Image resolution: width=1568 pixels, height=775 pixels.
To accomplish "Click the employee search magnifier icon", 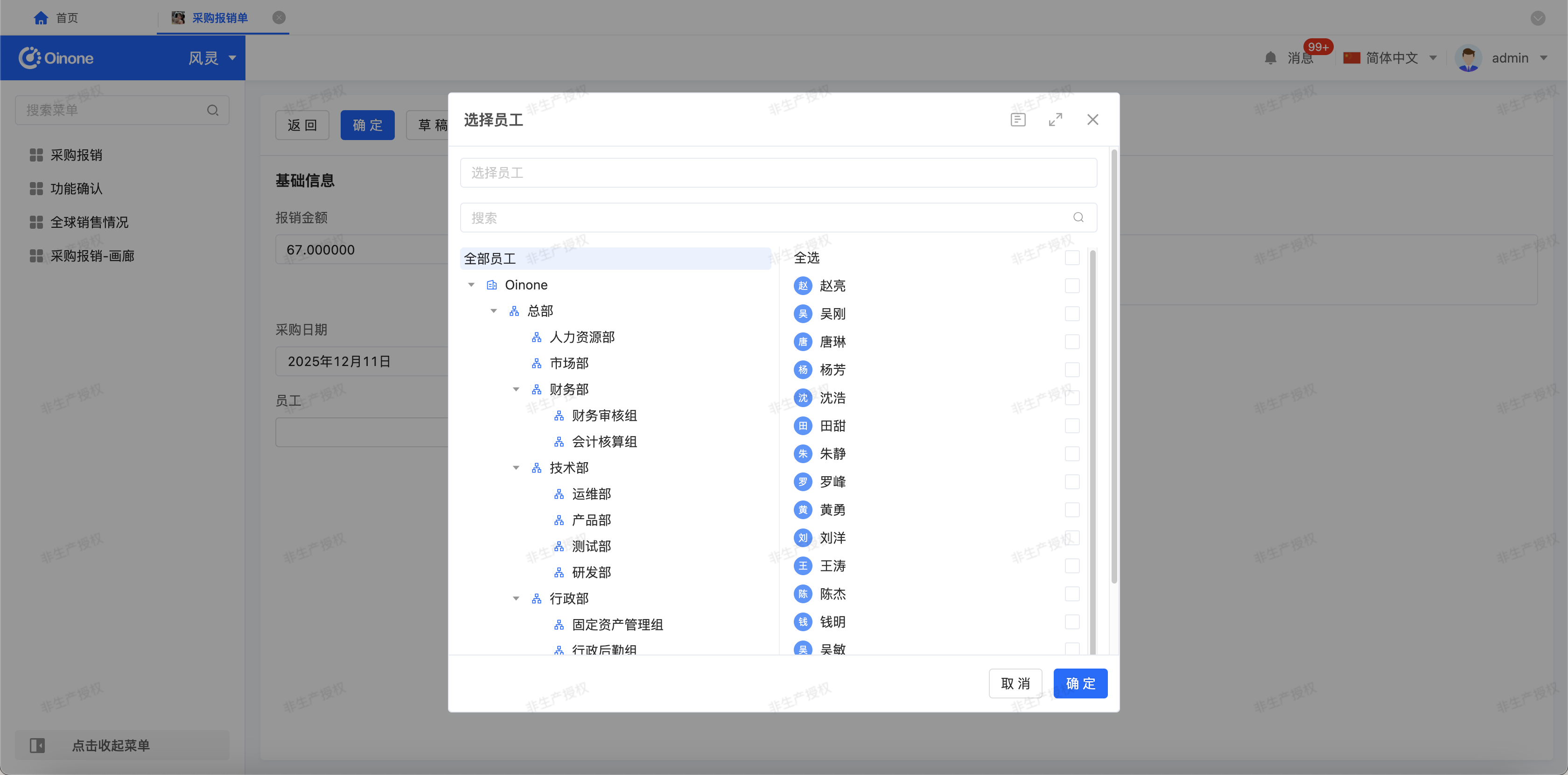I will (x=1078, y=218).
